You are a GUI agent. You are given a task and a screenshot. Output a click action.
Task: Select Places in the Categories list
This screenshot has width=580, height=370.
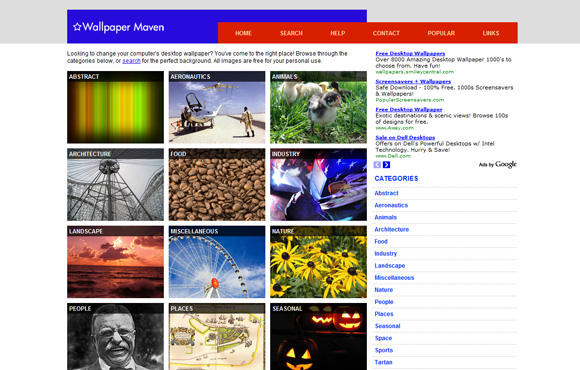click(x=384, y=314)
